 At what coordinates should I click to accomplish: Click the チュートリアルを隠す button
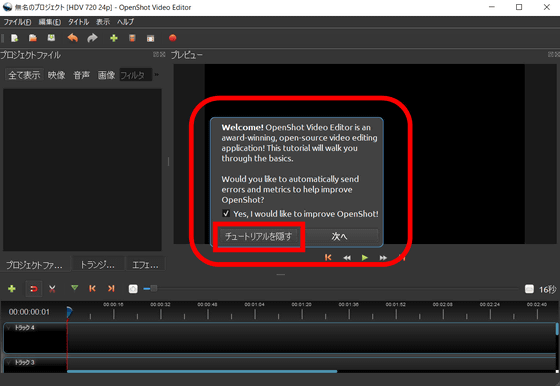(258, 236)
